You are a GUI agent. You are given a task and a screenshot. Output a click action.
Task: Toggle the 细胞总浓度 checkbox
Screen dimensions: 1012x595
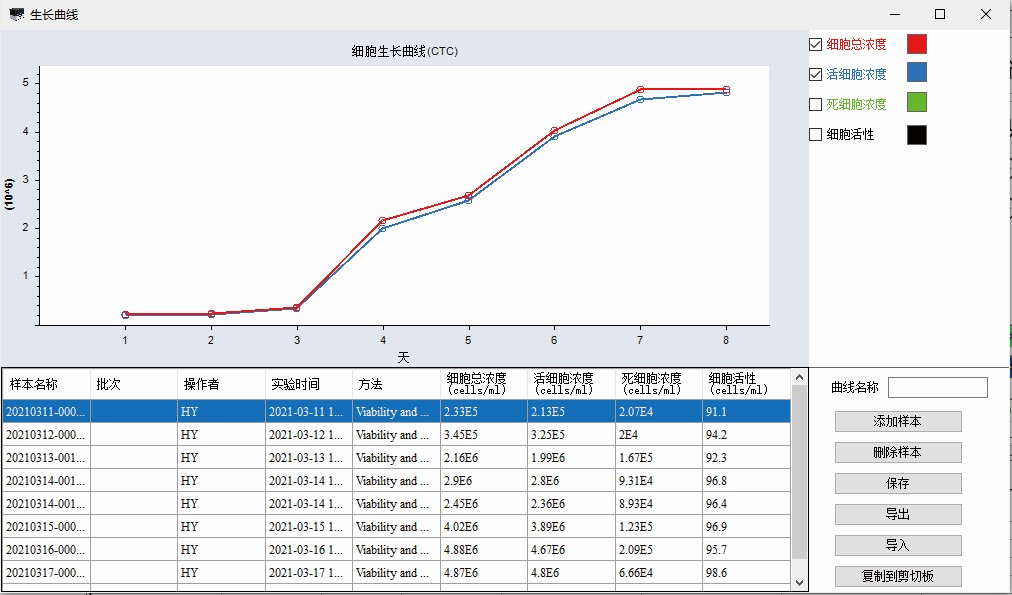pyautogui.click(x=816, y=45)
